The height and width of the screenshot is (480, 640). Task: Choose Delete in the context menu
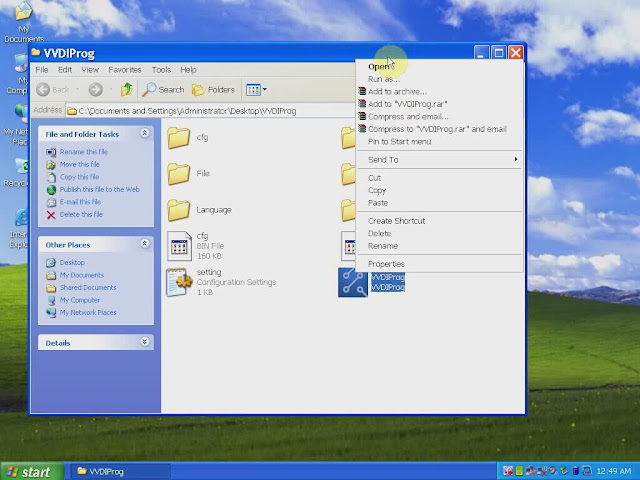coord(440,233)
